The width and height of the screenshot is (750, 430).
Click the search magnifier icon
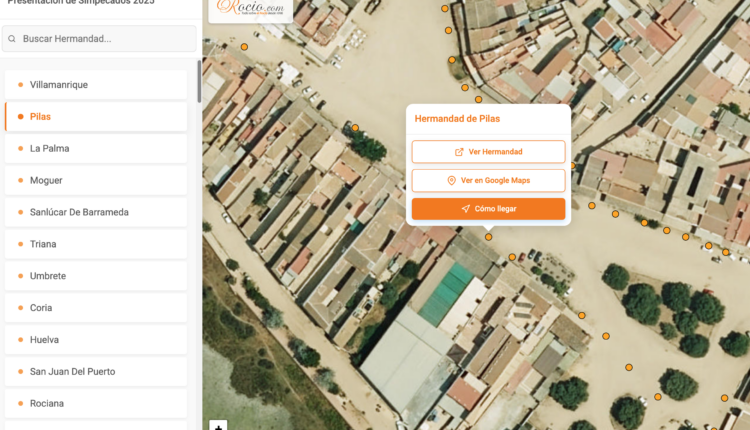12,39
